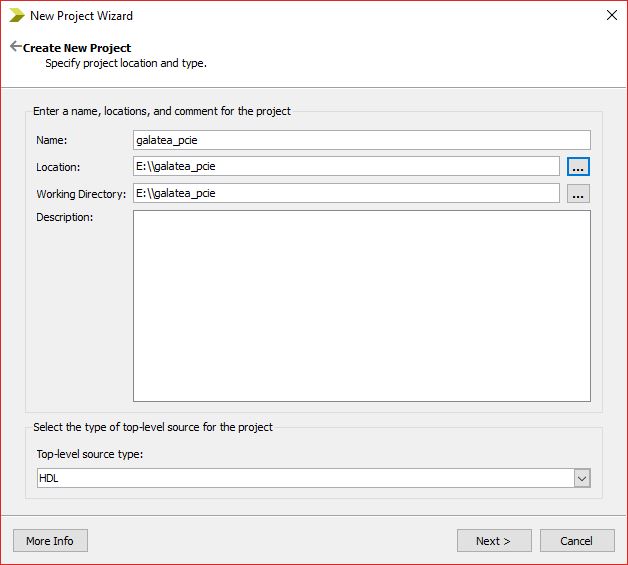628x565 pixels.
Task: Click the Xilinx logo in the title bar
Action: coord(17,16)
